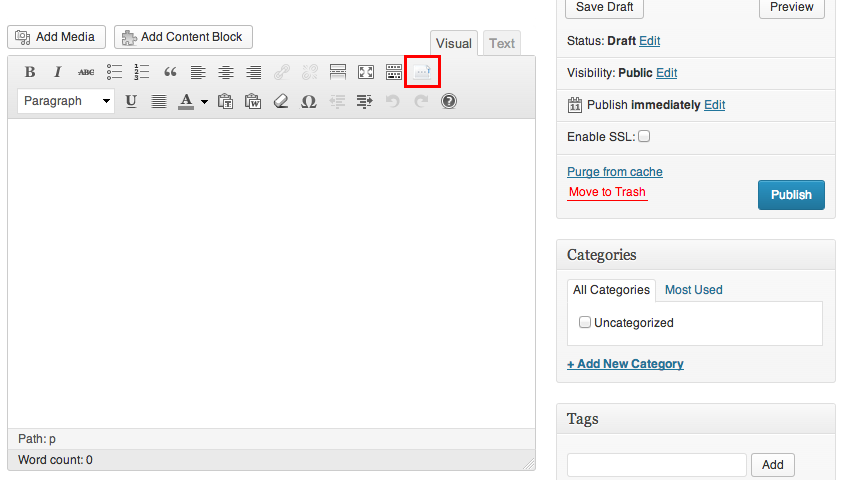
Task: Click the blue Publish button
Action: [x=791, y=195]
